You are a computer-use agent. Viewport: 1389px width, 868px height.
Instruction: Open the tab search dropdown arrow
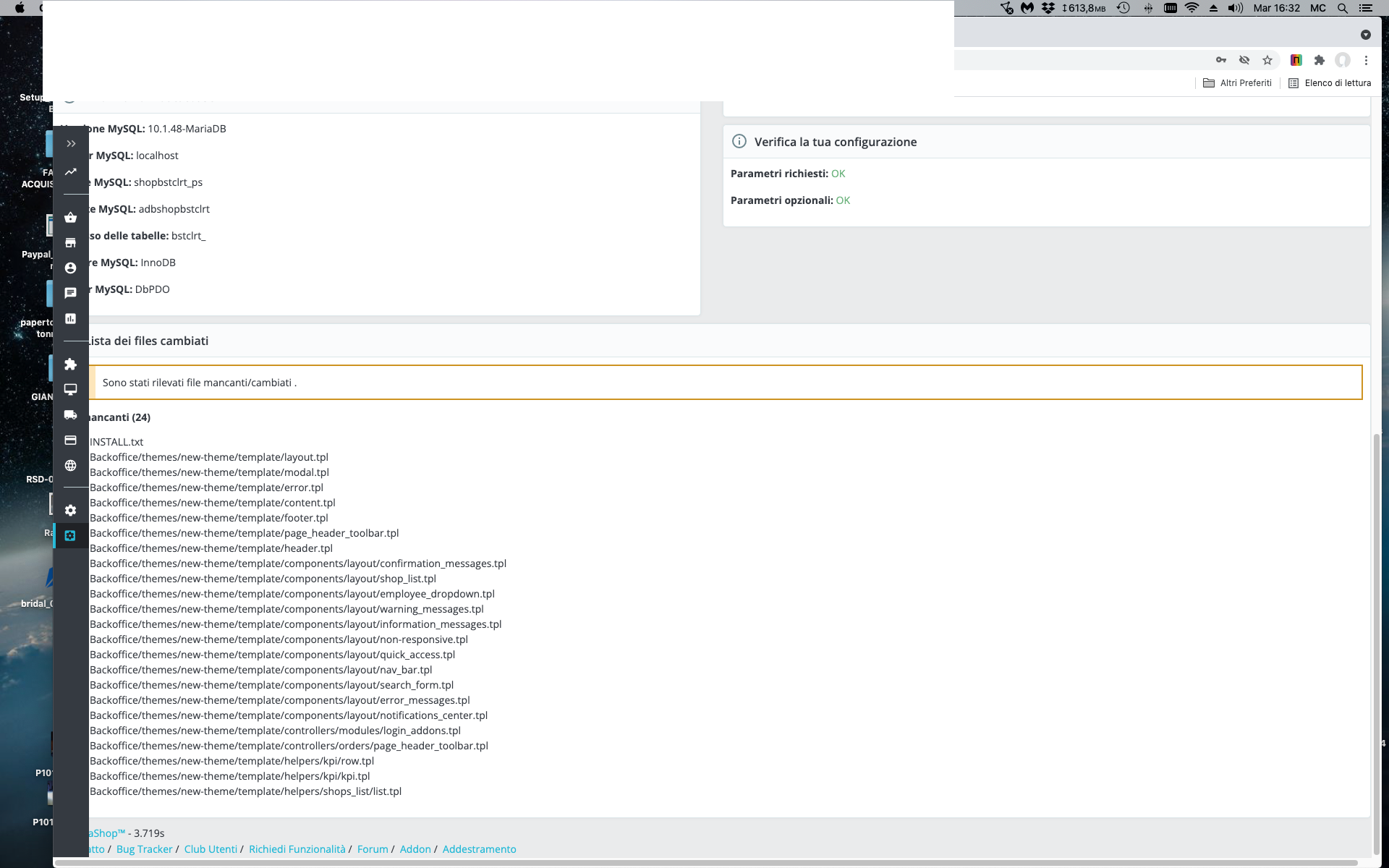(x=1366, y=35)
